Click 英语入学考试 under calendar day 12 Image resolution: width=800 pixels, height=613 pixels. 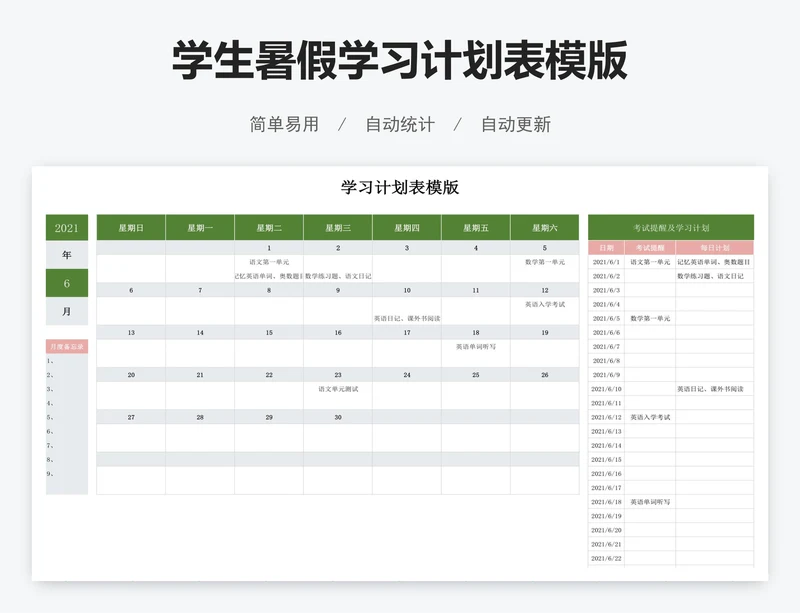pos(545,304)
